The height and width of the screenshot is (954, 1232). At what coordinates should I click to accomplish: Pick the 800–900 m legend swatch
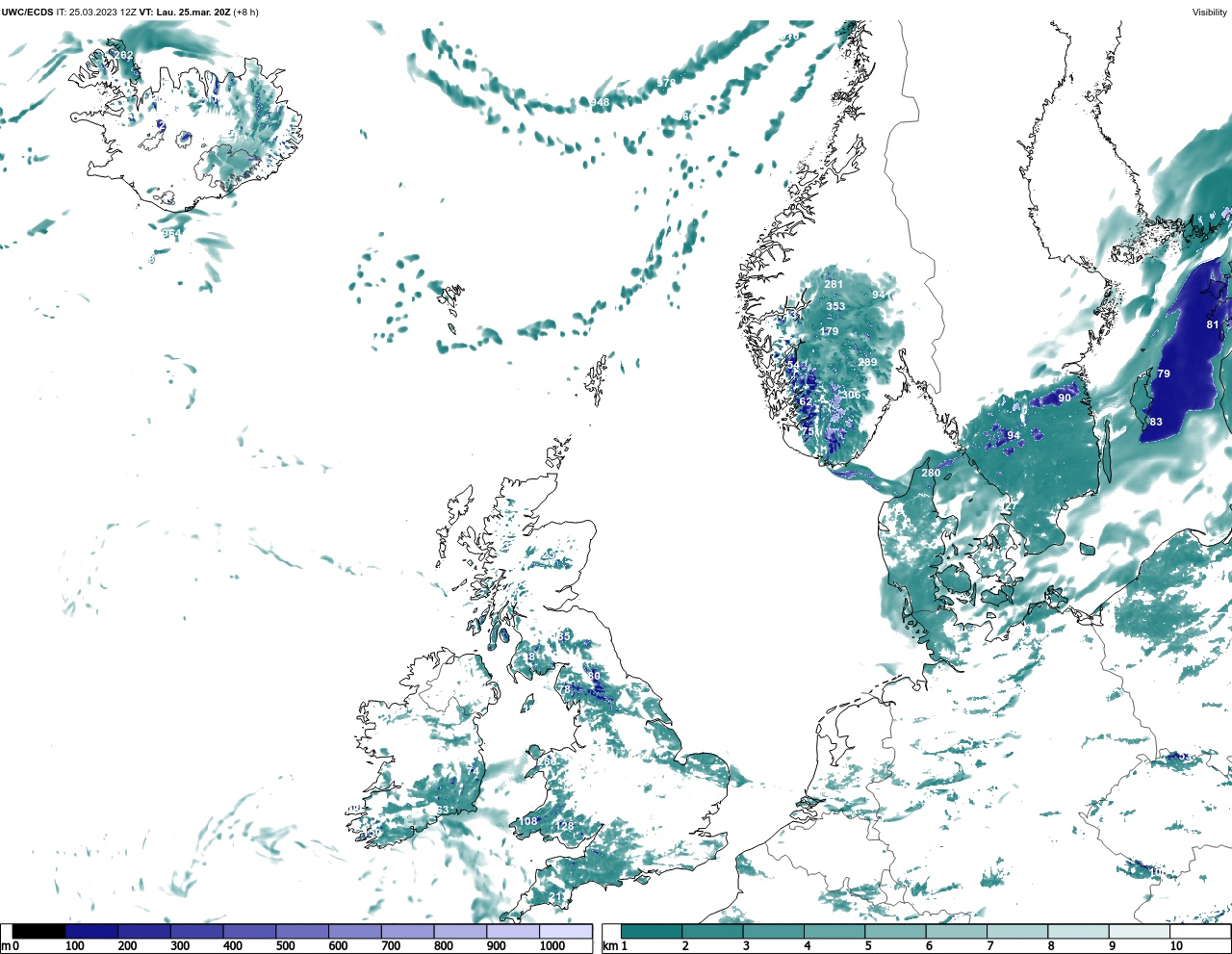(460, 932)
